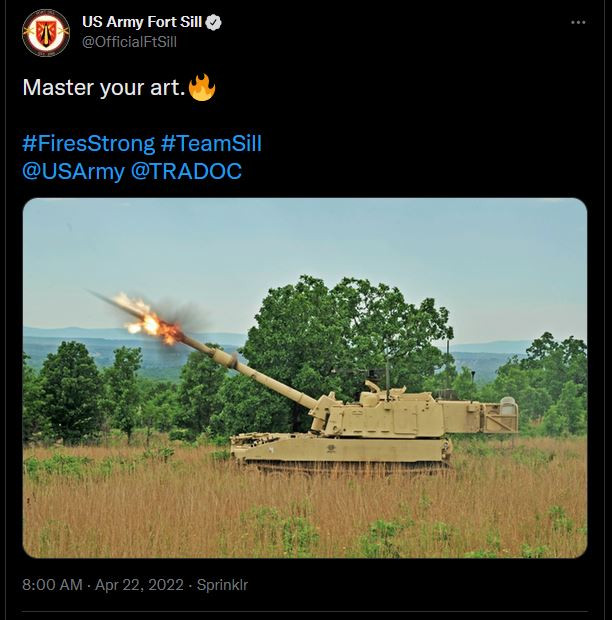This screenshot has width=612, height=620.
Task: Click the Fort Sill profile avatar
Action: pyautogui.click(x=46, y=33)
